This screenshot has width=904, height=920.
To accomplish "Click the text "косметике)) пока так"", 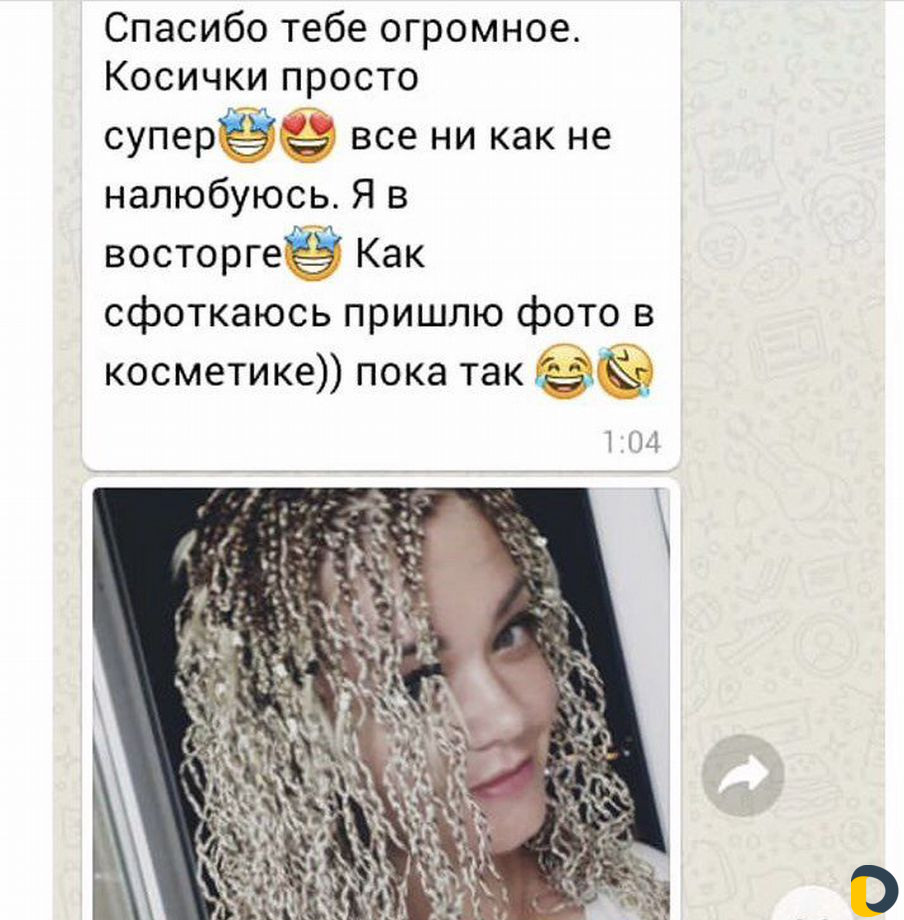I will pos(313,373).
